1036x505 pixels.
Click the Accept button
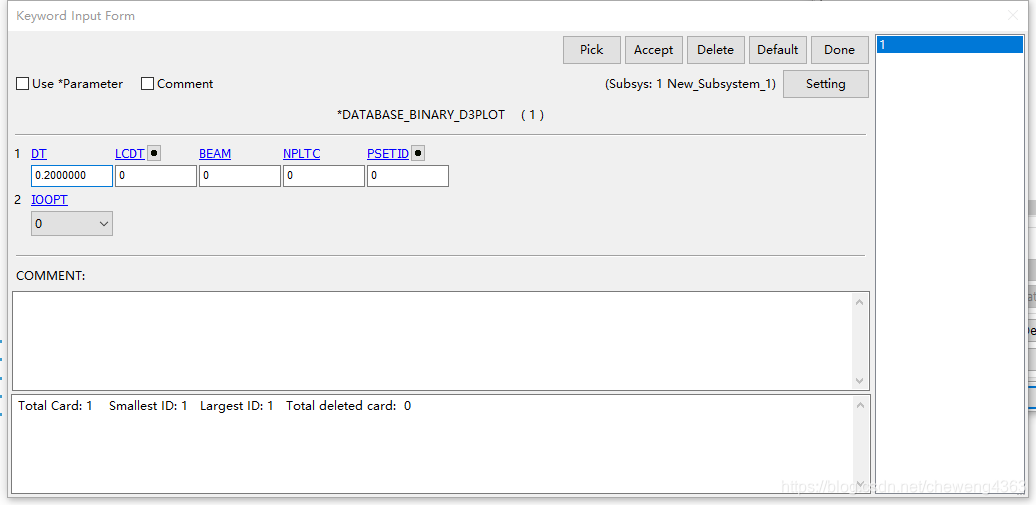[653, 50]
